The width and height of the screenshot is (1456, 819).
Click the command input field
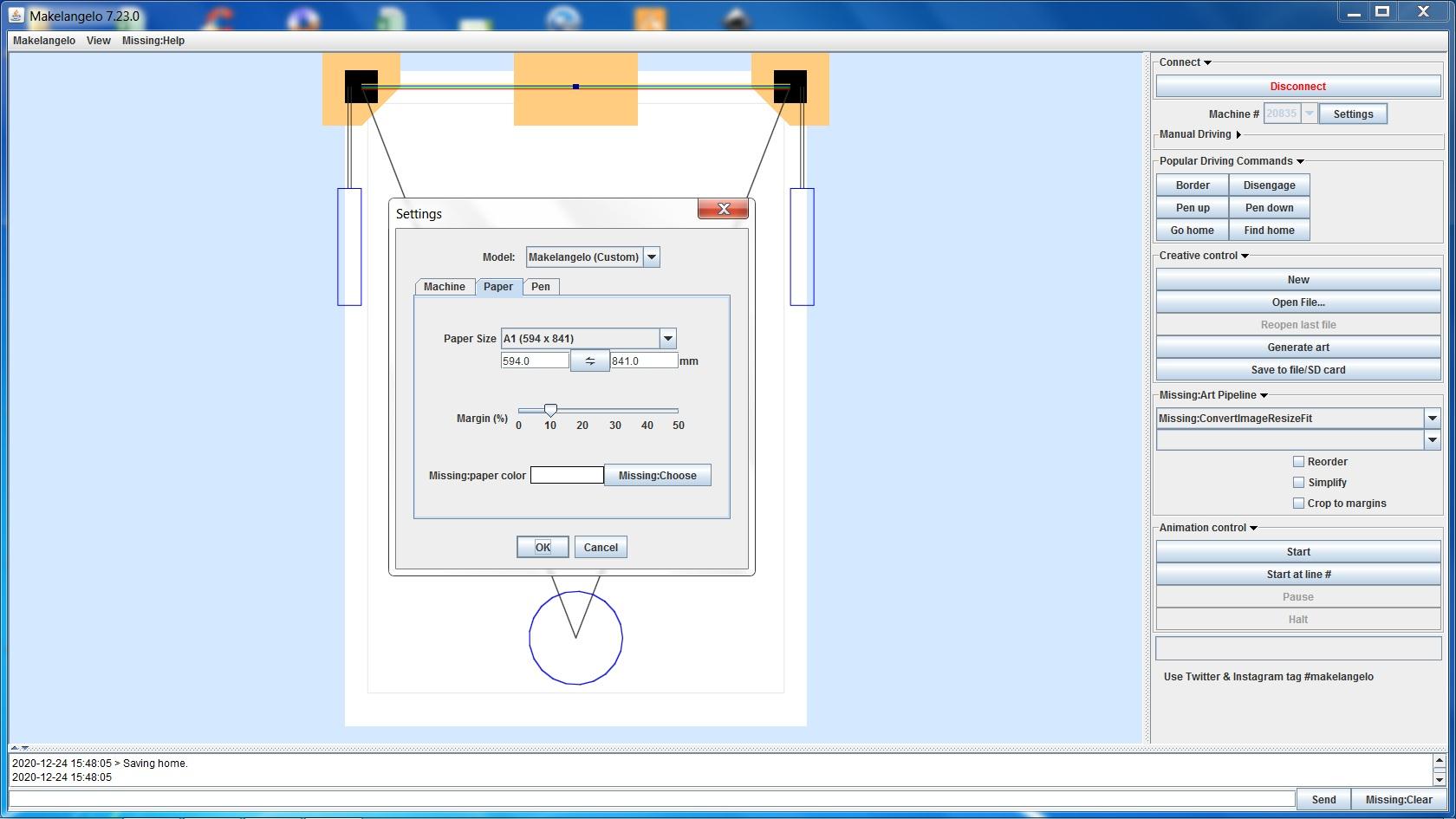tap(652, 799)
